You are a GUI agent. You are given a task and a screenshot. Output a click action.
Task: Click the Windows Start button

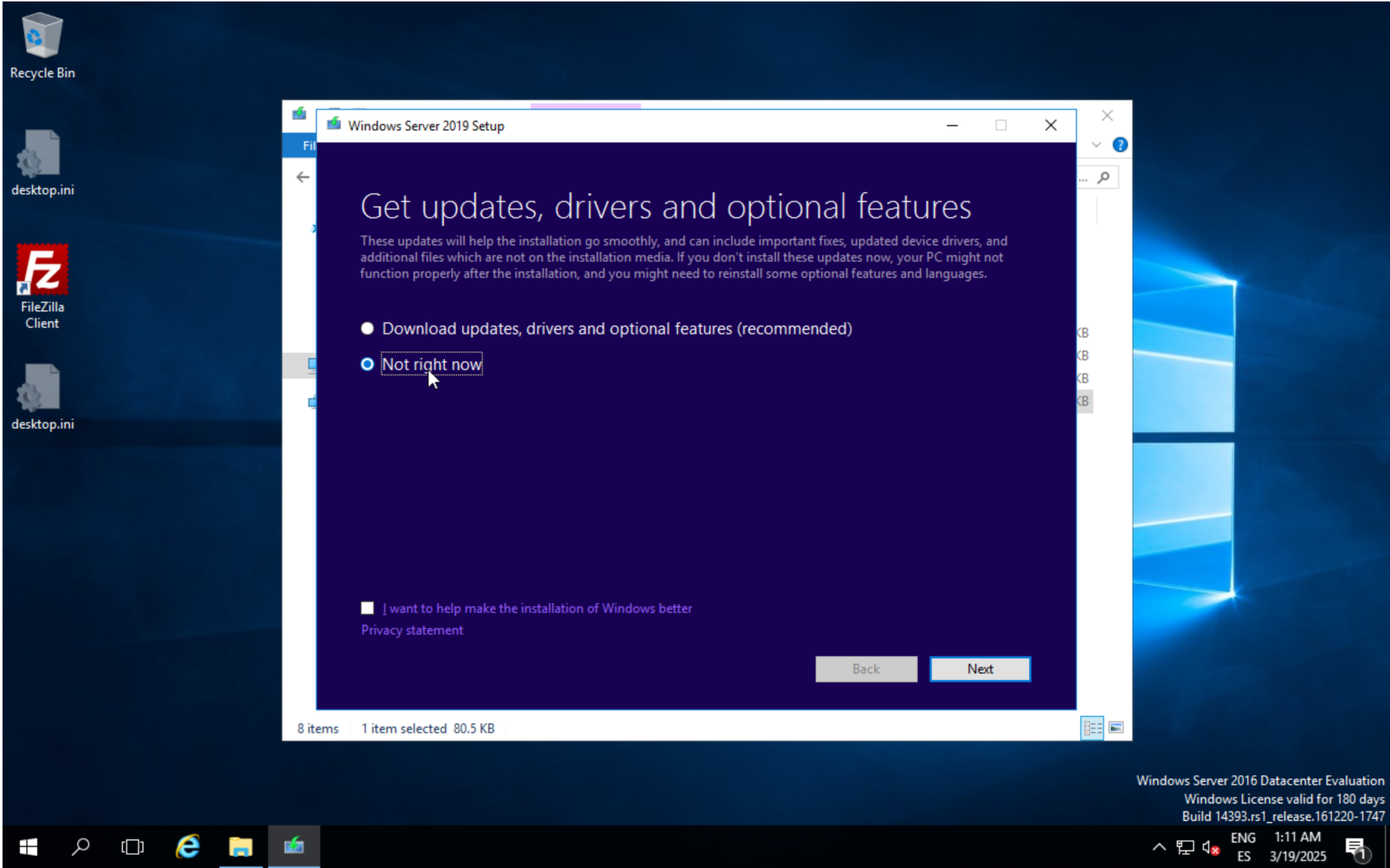pos(27,846)
